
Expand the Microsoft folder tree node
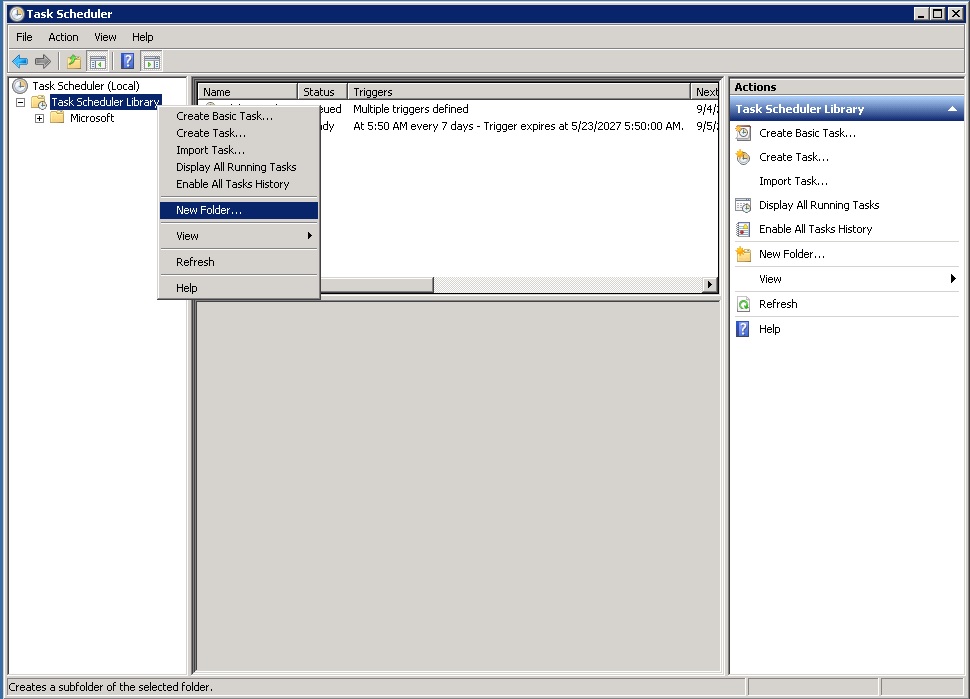click(40, 118)
